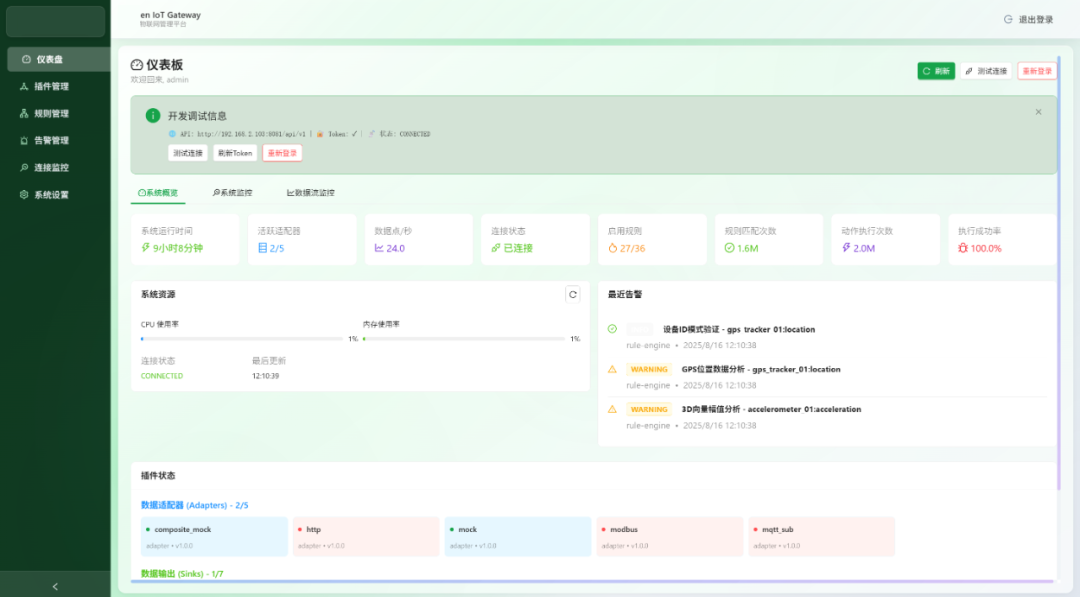
Task: Switch to the 系统概览 tab
Action: click(158, 193)
